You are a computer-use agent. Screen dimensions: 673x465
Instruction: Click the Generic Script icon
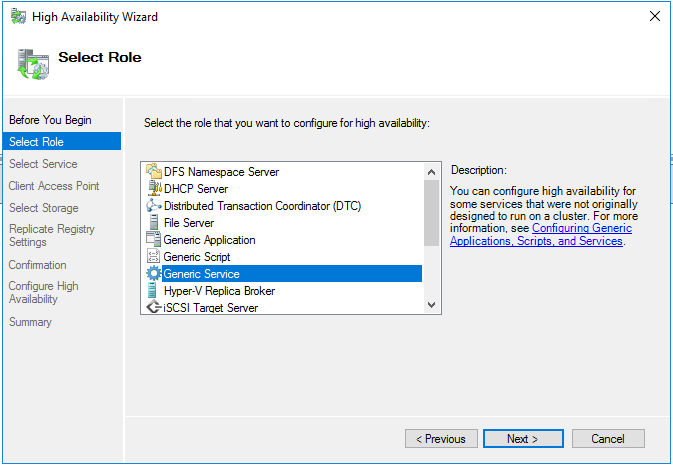pyautogui.click(x=154, y=257)
